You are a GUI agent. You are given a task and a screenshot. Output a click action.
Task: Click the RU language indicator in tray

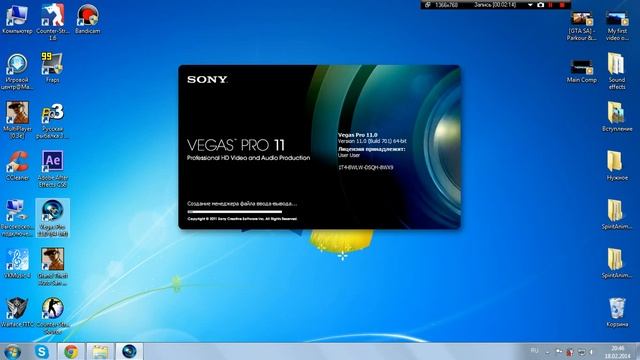tap(534, 351)
